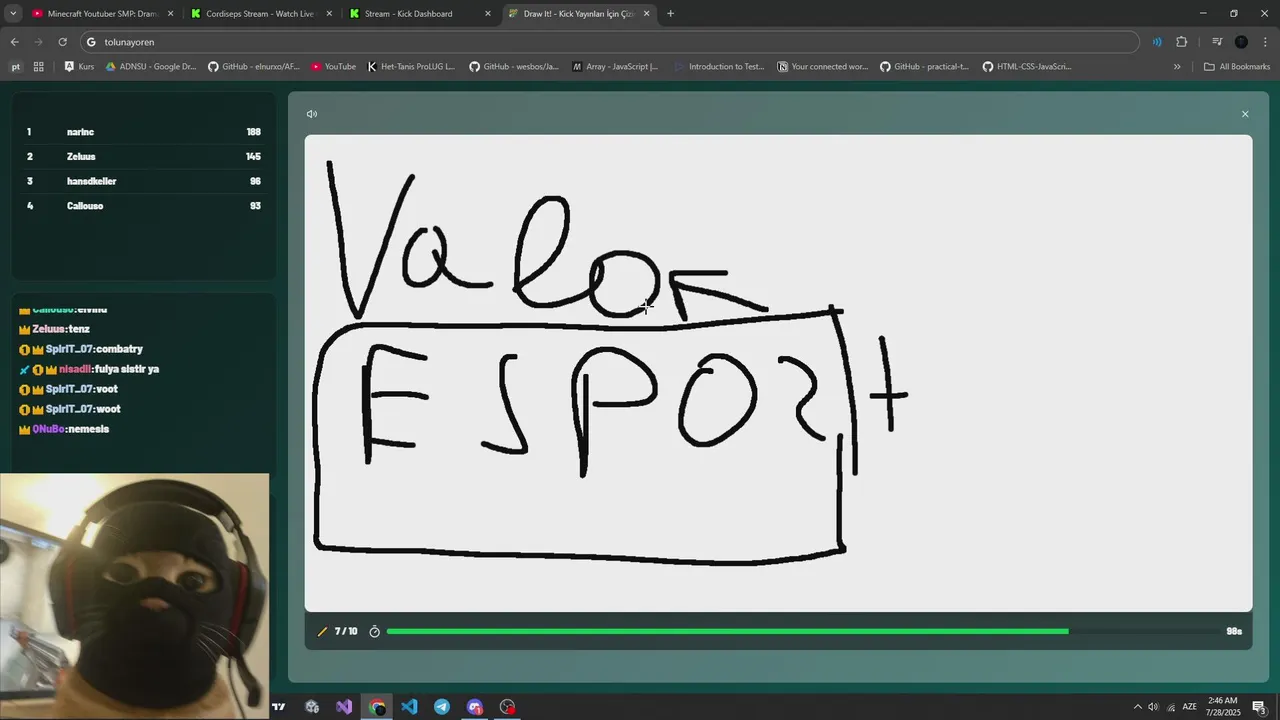Go back with the browser back arrow
The width and height of the screenshot is (1280, 720).
click(14, 42)
